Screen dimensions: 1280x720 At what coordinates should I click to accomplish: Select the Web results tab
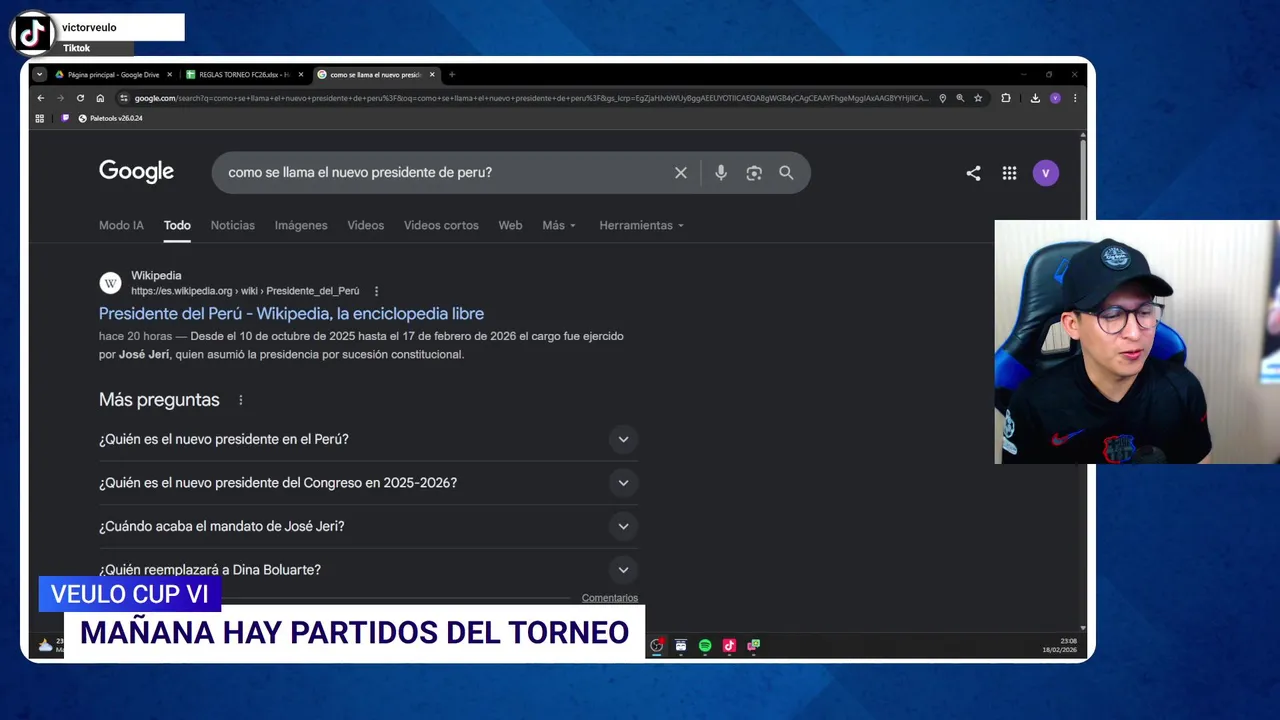pyautogui.click(x=510, y=225)
